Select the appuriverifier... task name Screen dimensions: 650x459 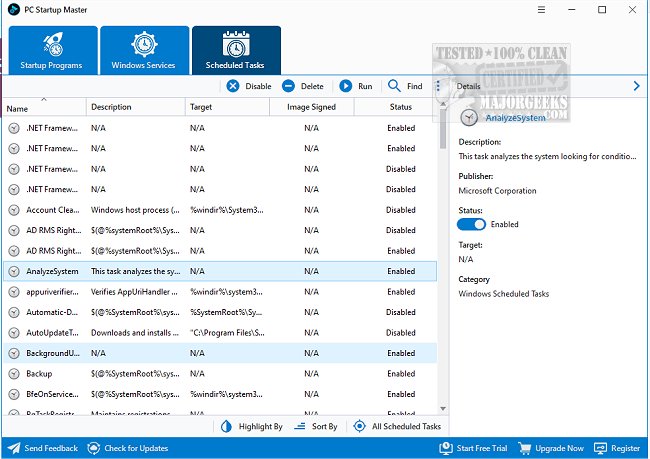(52, 291)
